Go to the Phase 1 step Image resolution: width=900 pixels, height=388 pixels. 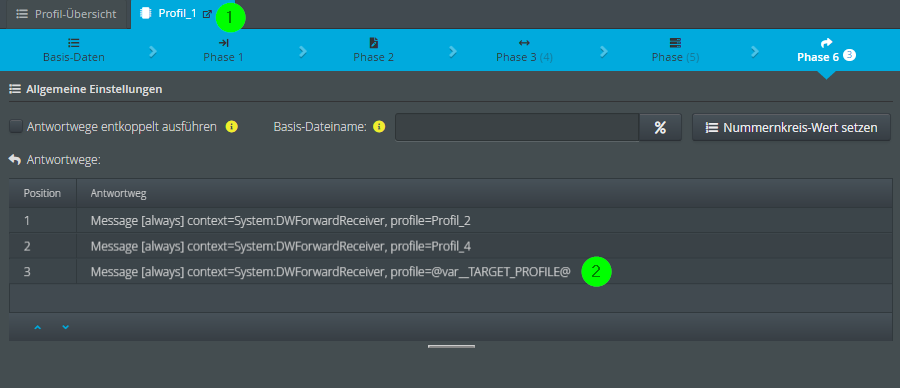(223, 50)
